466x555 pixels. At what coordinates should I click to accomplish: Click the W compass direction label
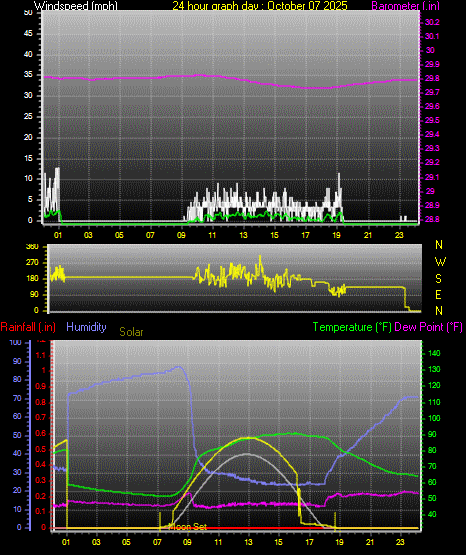(x=440, y=262)
